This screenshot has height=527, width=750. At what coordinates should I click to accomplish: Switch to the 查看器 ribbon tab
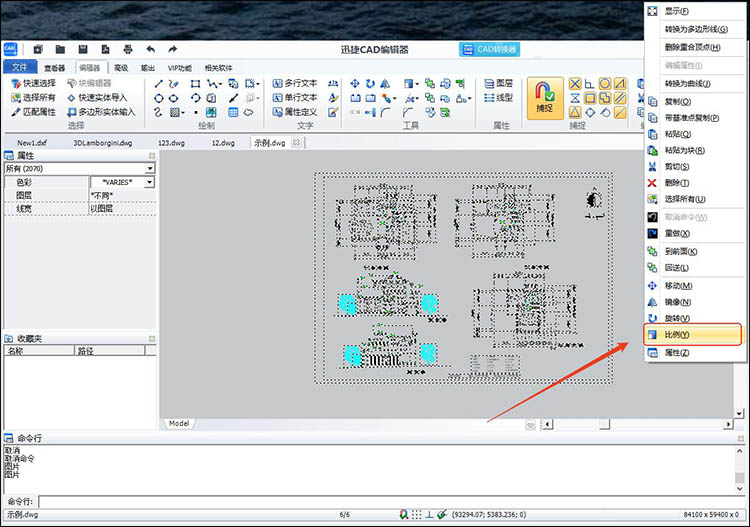coord(54,68)
